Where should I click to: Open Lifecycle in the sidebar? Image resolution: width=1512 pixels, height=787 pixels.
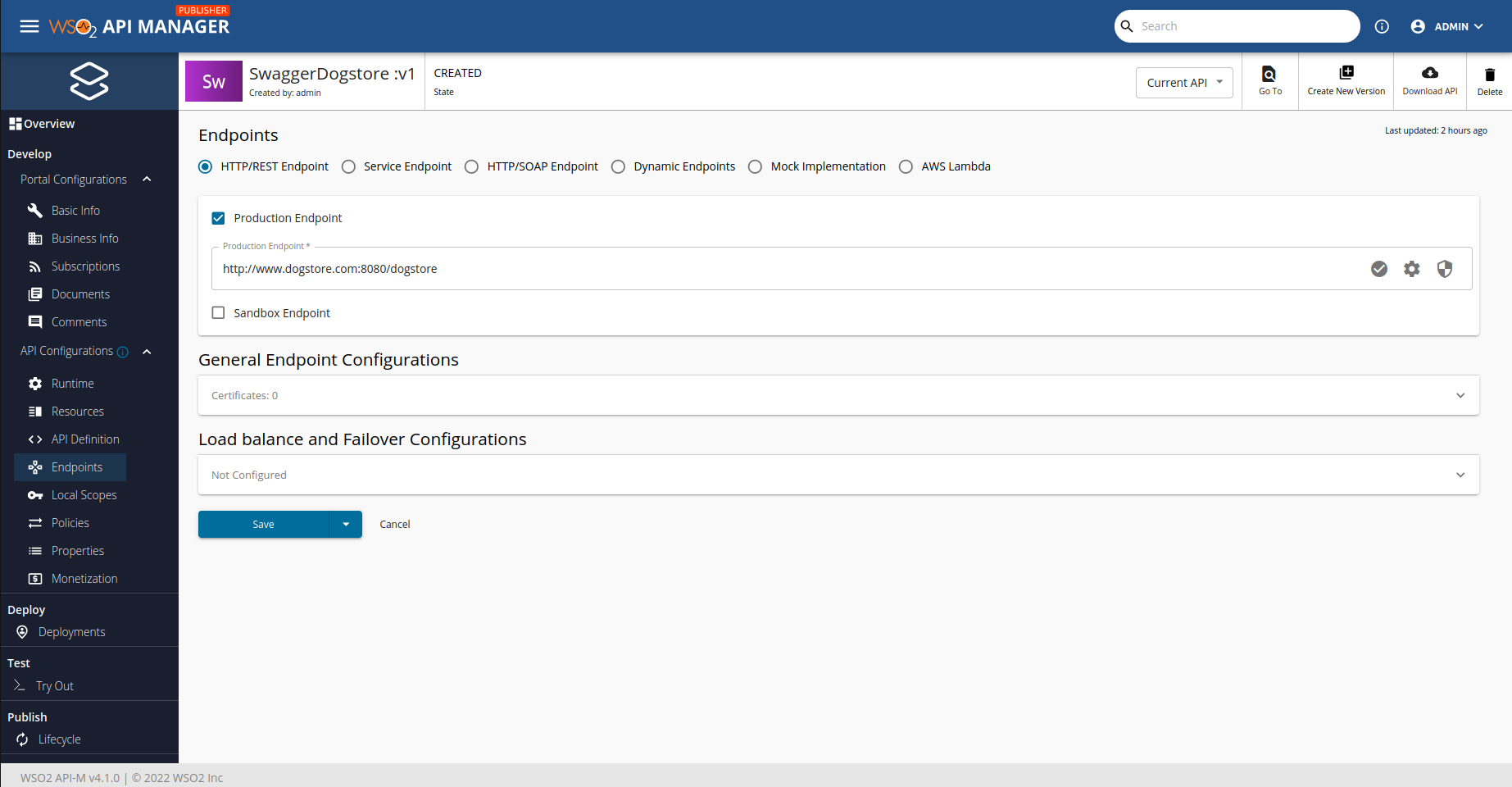point(59,739)
